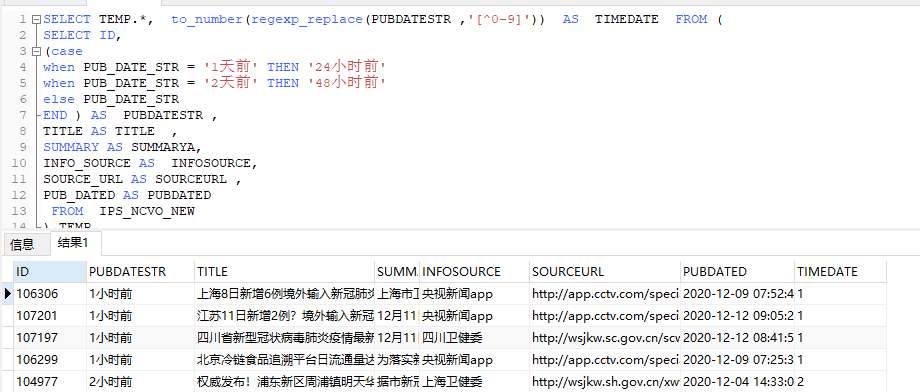Select summary cell 为落实 in row 106299

397,360
